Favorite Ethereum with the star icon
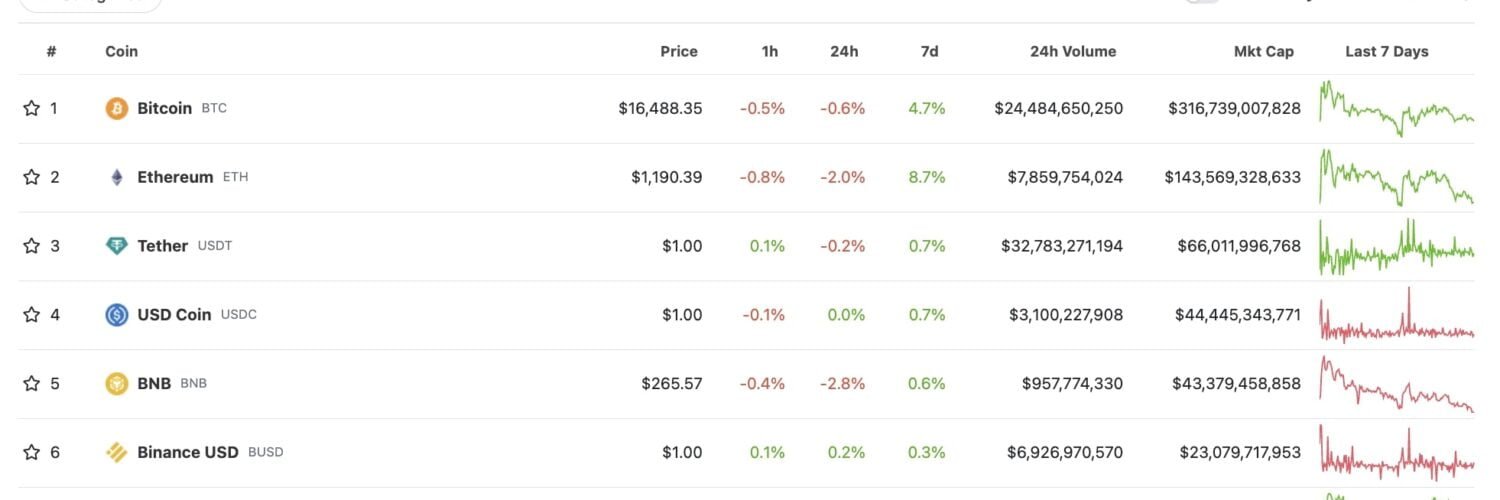Image resolution: width=1500 pixels, height=500 pixels. 31,177
